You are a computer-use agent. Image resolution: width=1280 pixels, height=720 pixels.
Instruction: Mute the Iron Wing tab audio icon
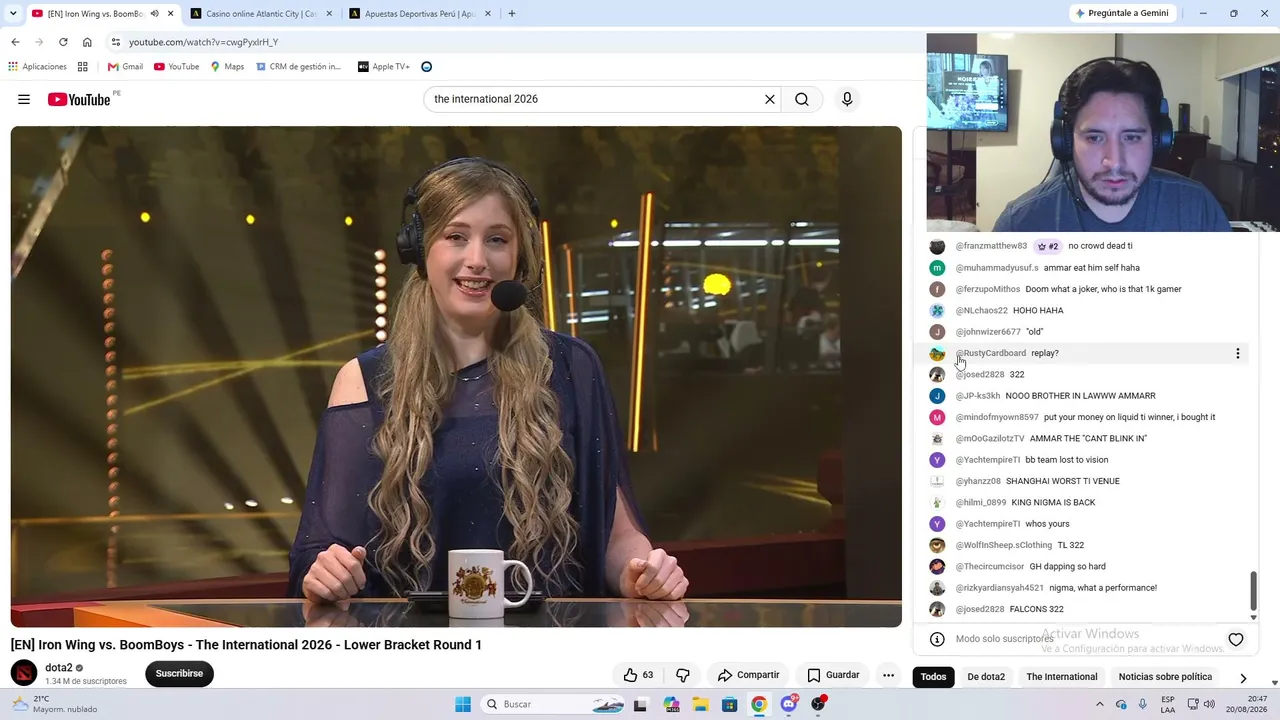(154, 14)
